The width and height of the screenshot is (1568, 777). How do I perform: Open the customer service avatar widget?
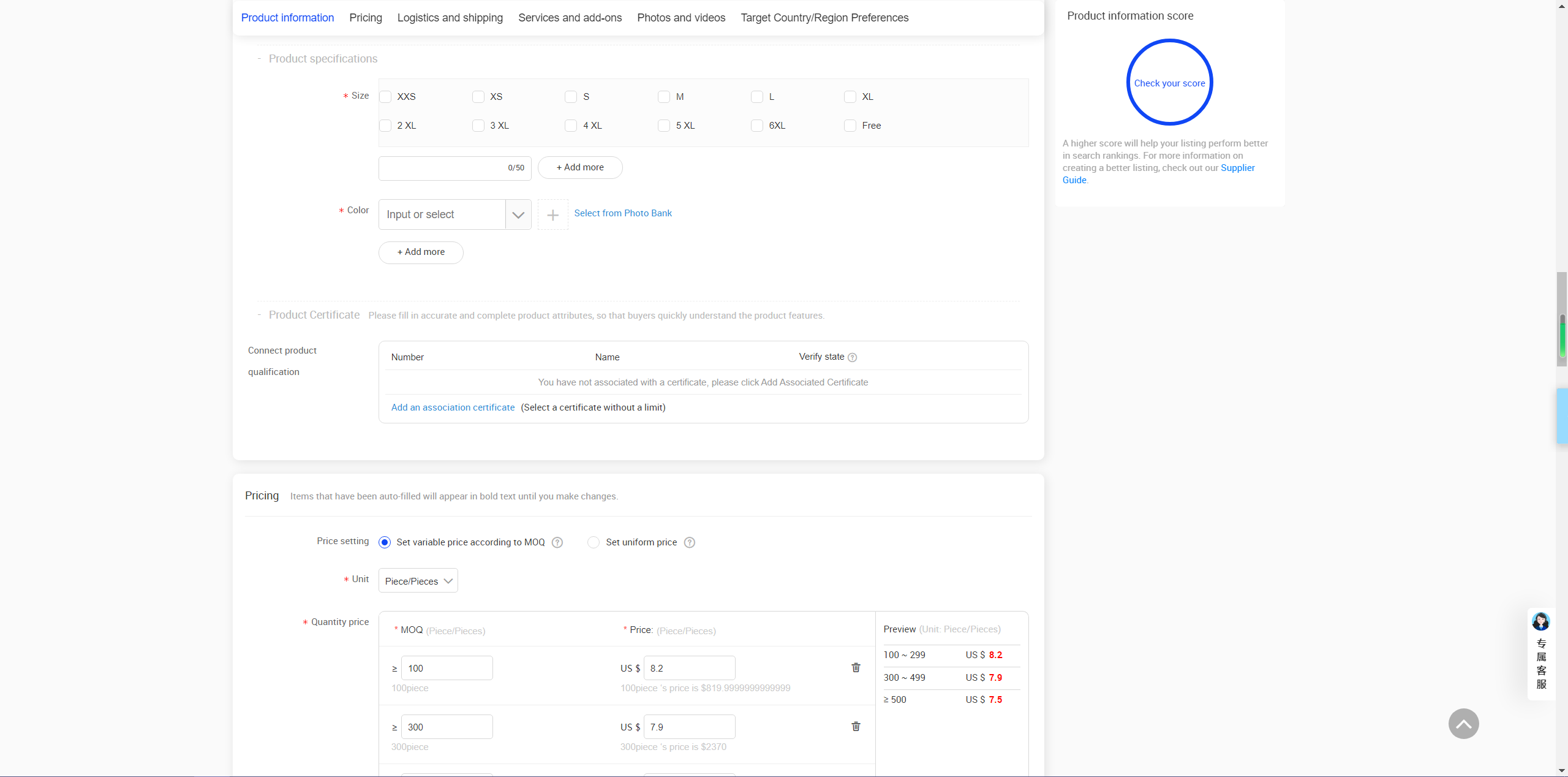[x=1541, y=623]
